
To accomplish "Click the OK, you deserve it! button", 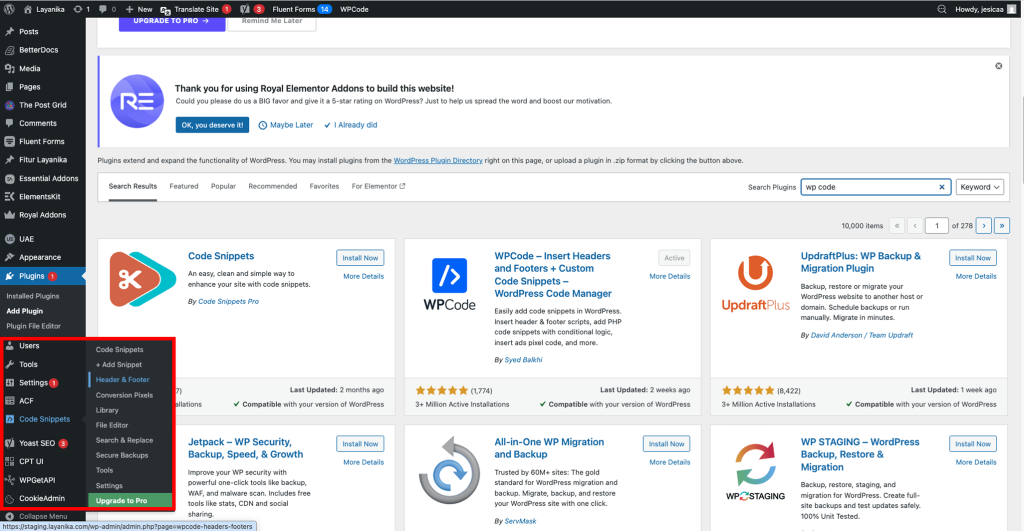I will pyautogui.click(x=212, y=125).
